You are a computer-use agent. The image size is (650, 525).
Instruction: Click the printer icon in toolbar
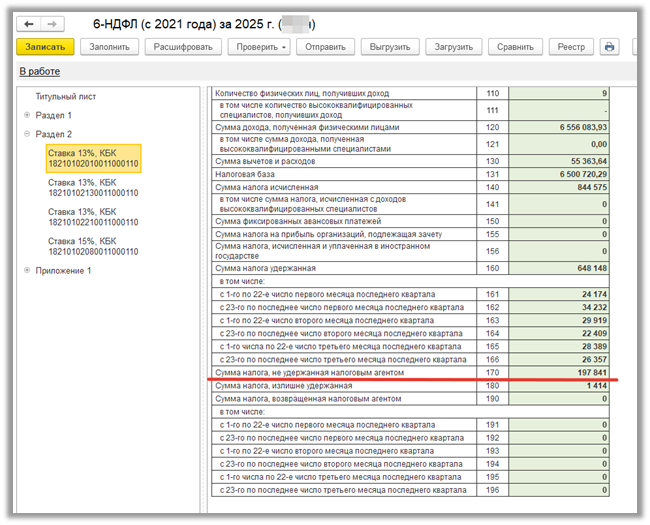[x=609, y=47]
